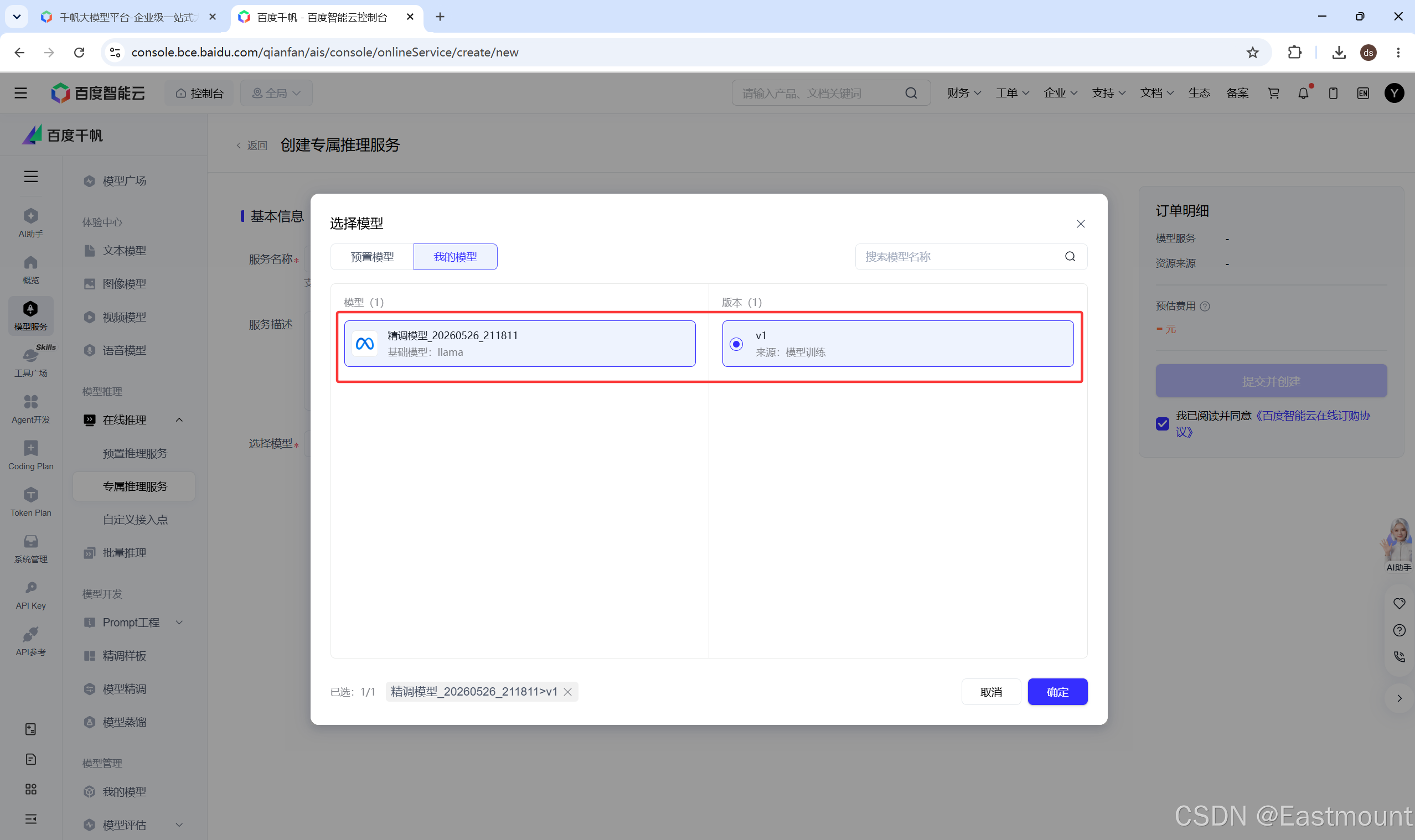The width and height of the screenshot is (1415, 840).
Task: Open 工具广场 in left rail
Action: coord(30,361)
